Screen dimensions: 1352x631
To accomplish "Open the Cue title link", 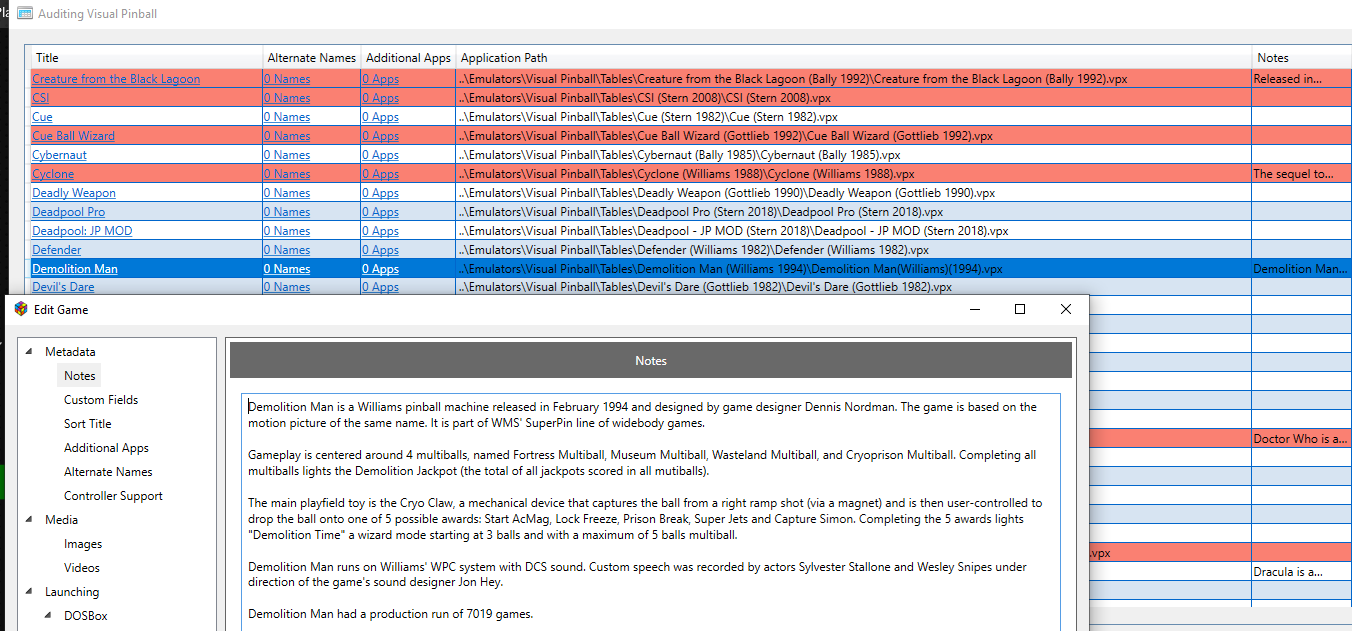I will tap(42, 117).
